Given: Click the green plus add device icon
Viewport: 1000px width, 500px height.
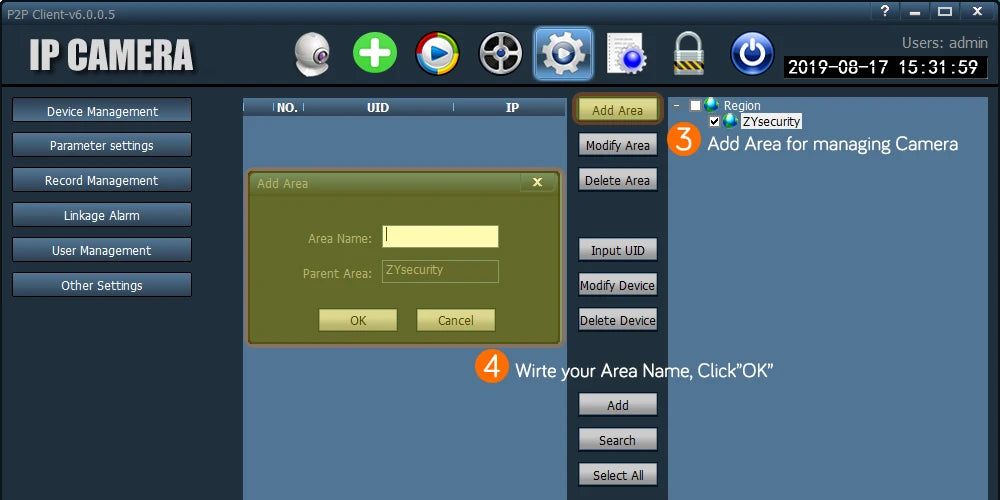Looking at the screenshot, I should point(375,54).
